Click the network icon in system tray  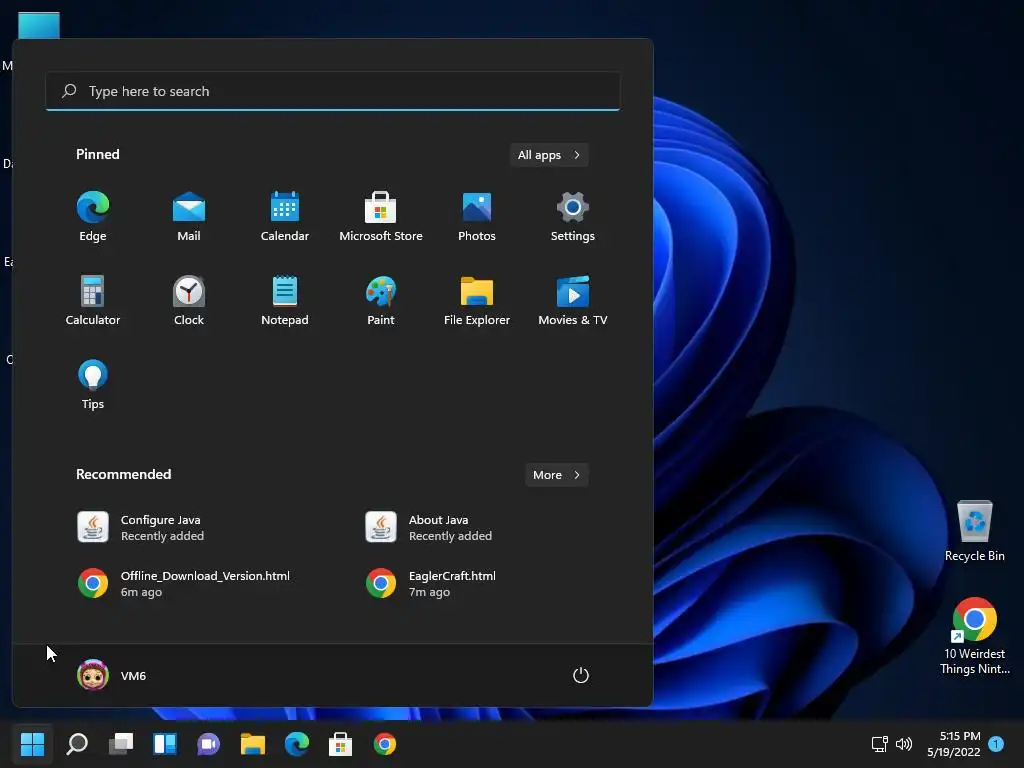(x=880, y=744)
